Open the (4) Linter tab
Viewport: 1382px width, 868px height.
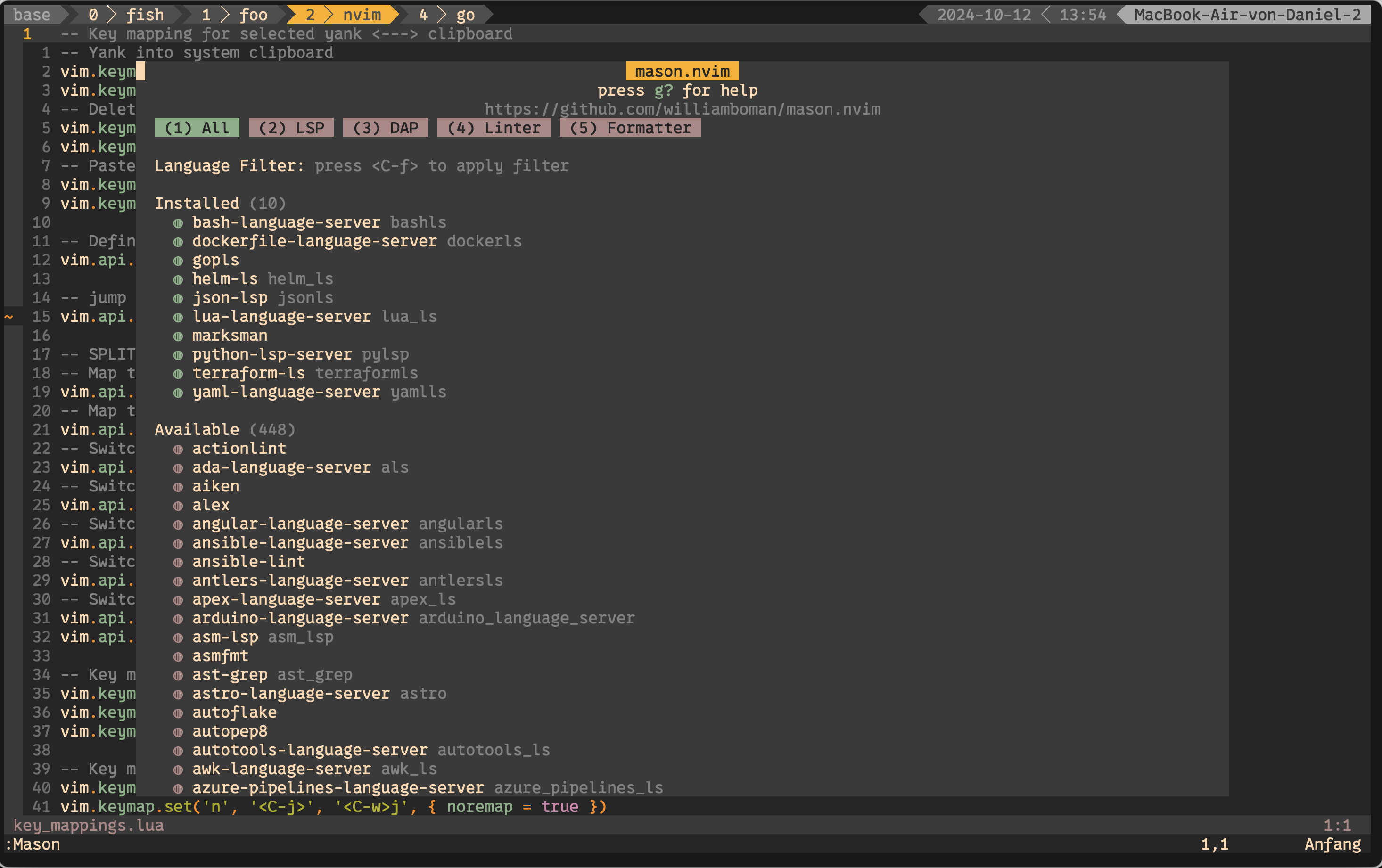pos(494,128)
